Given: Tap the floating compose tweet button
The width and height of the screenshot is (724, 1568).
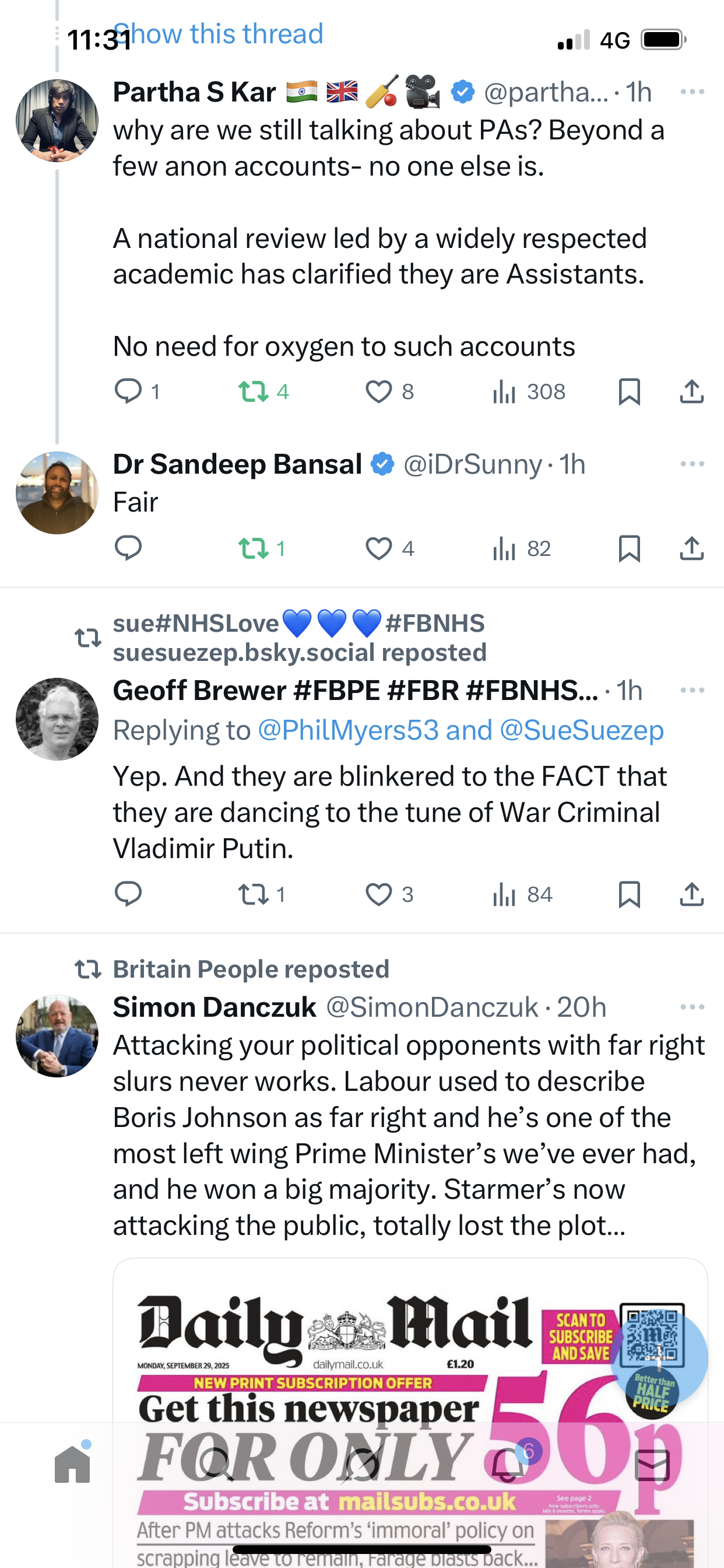Looking at the screenshot, I should pyautogui.click(x=659, y=1359).
